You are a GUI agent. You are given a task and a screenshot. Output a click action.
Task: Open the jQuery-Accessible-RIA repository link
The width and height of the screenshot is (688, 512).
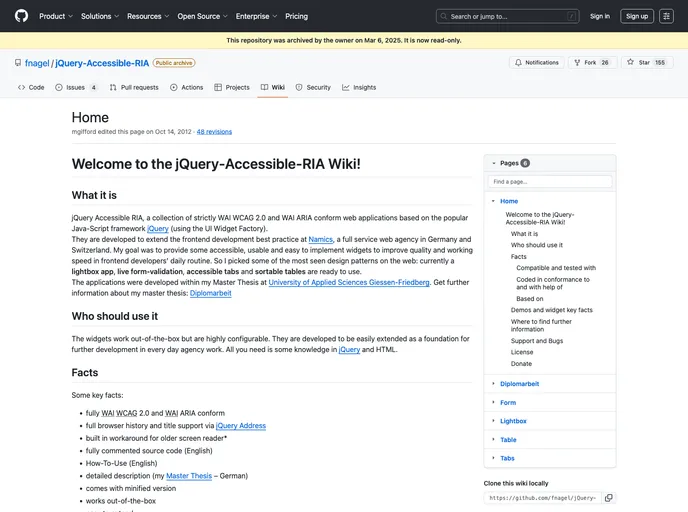102,63
